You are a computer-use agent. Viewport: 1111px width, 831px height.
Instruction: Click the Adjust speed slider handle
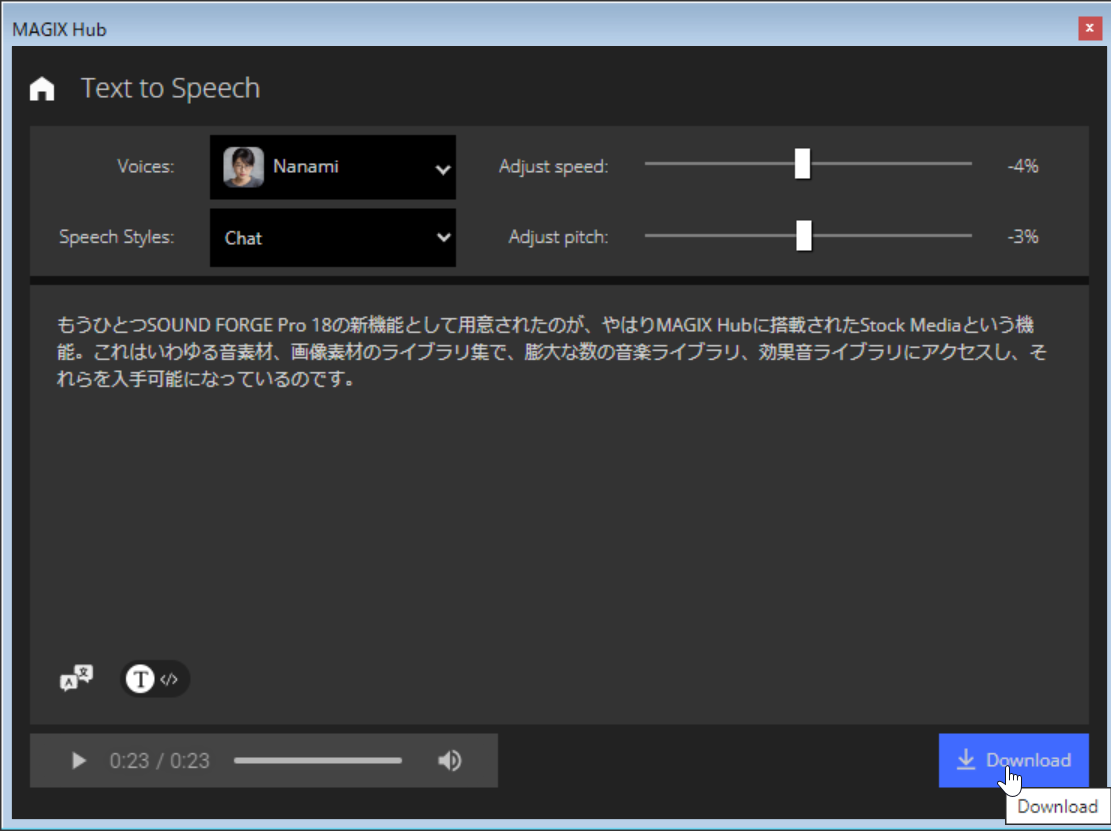point(802,164)
